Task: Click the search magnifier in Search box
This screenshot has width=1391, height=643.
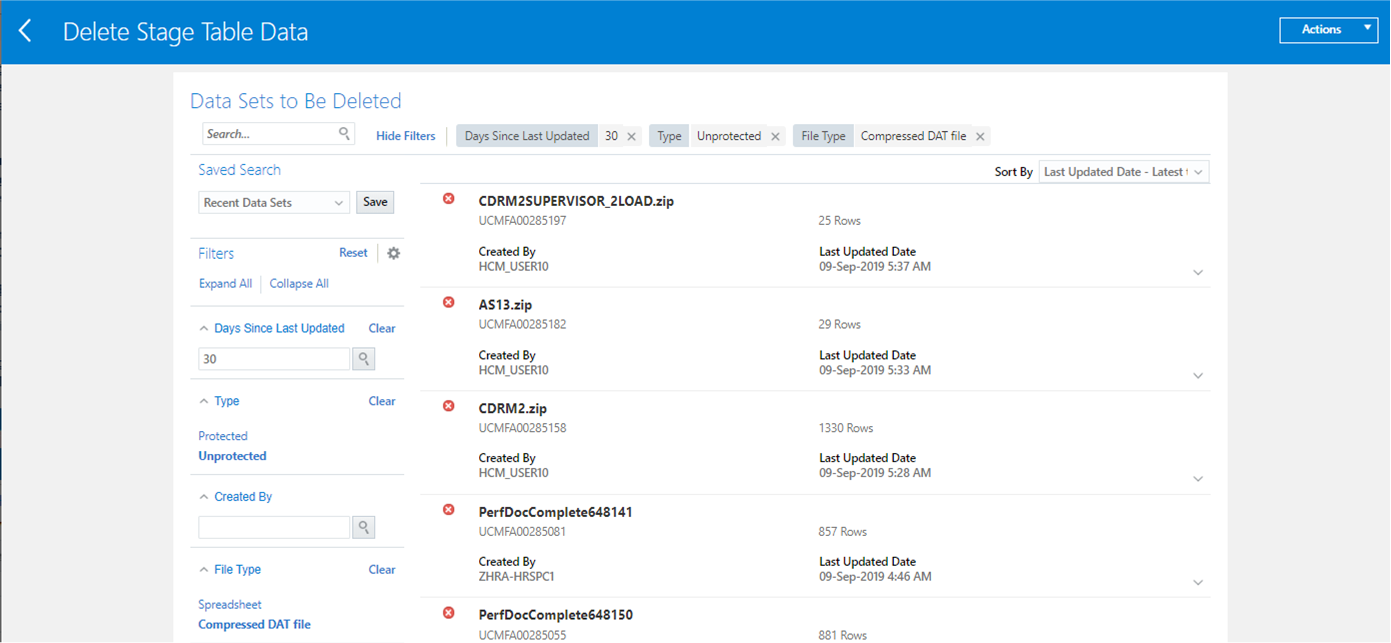Action: [344, 133]
